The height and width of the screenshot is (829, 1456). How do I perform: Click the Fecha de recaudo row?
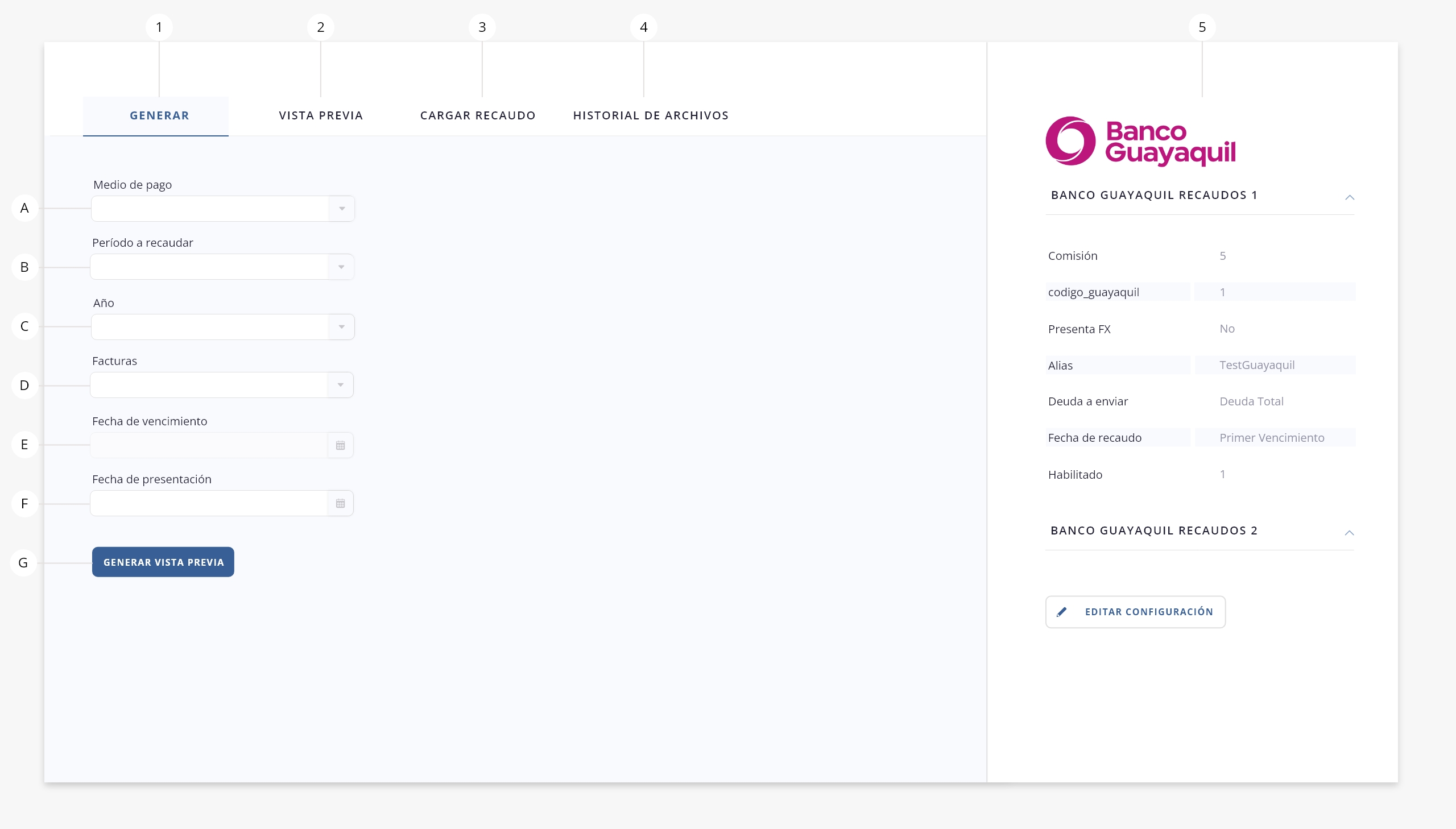(x=1199, y=437)
